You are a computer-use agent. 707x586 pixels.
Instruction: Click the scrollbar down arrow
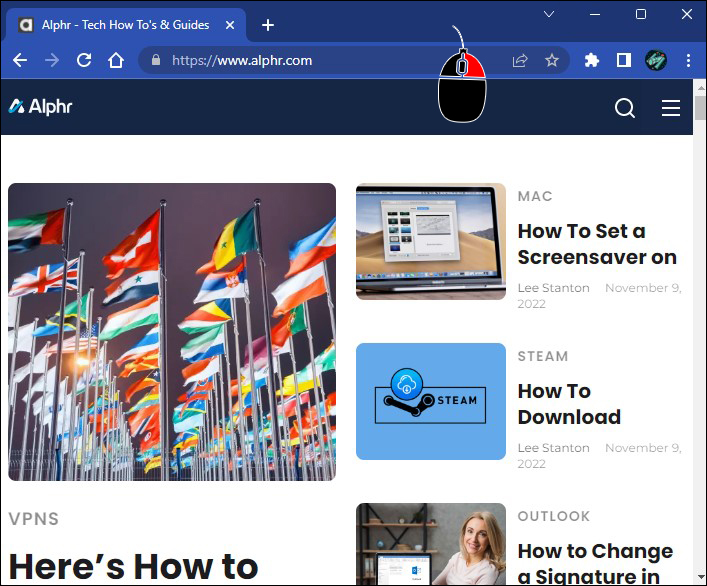tap(700, 577)
